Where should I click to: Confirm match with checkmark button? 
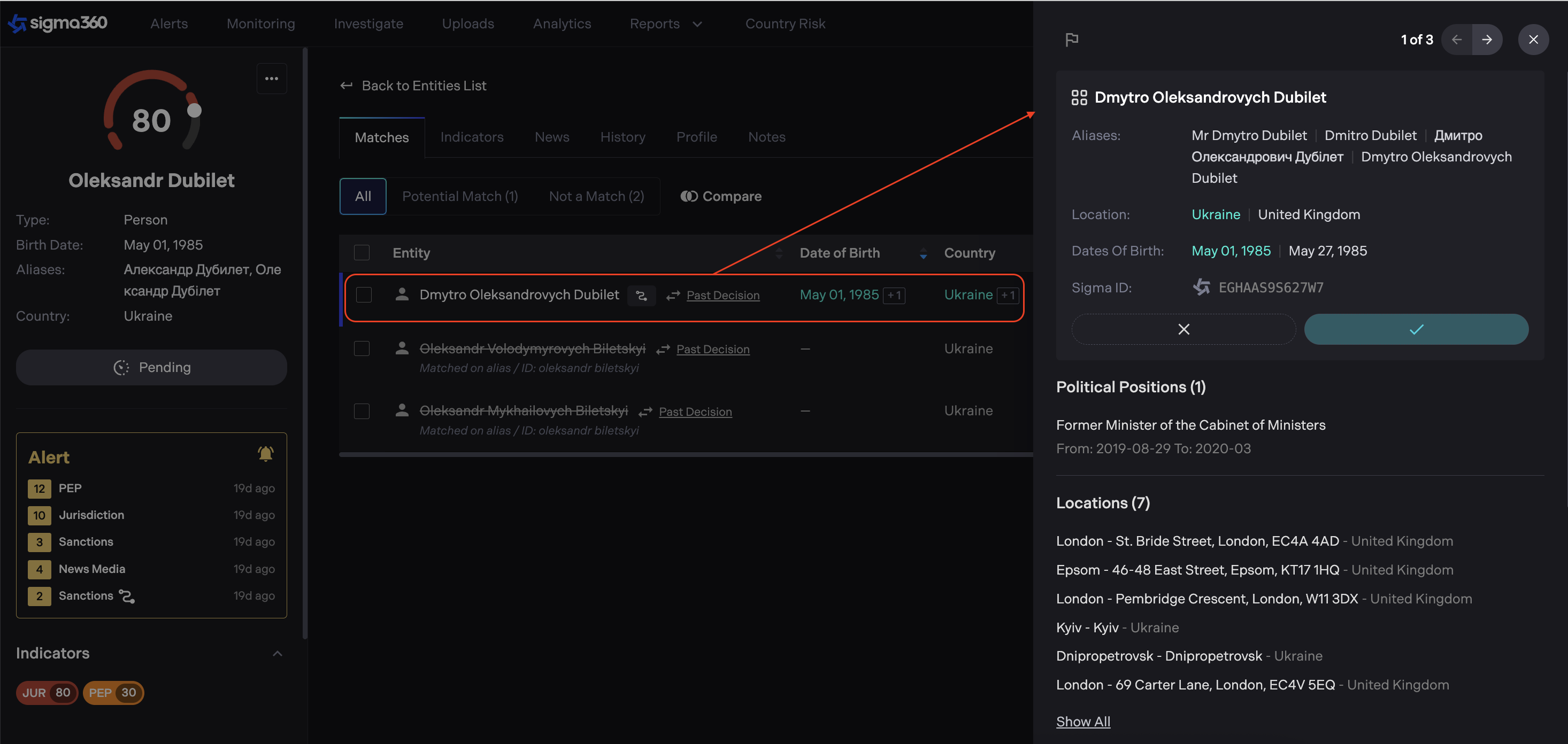click(1416, 329)
